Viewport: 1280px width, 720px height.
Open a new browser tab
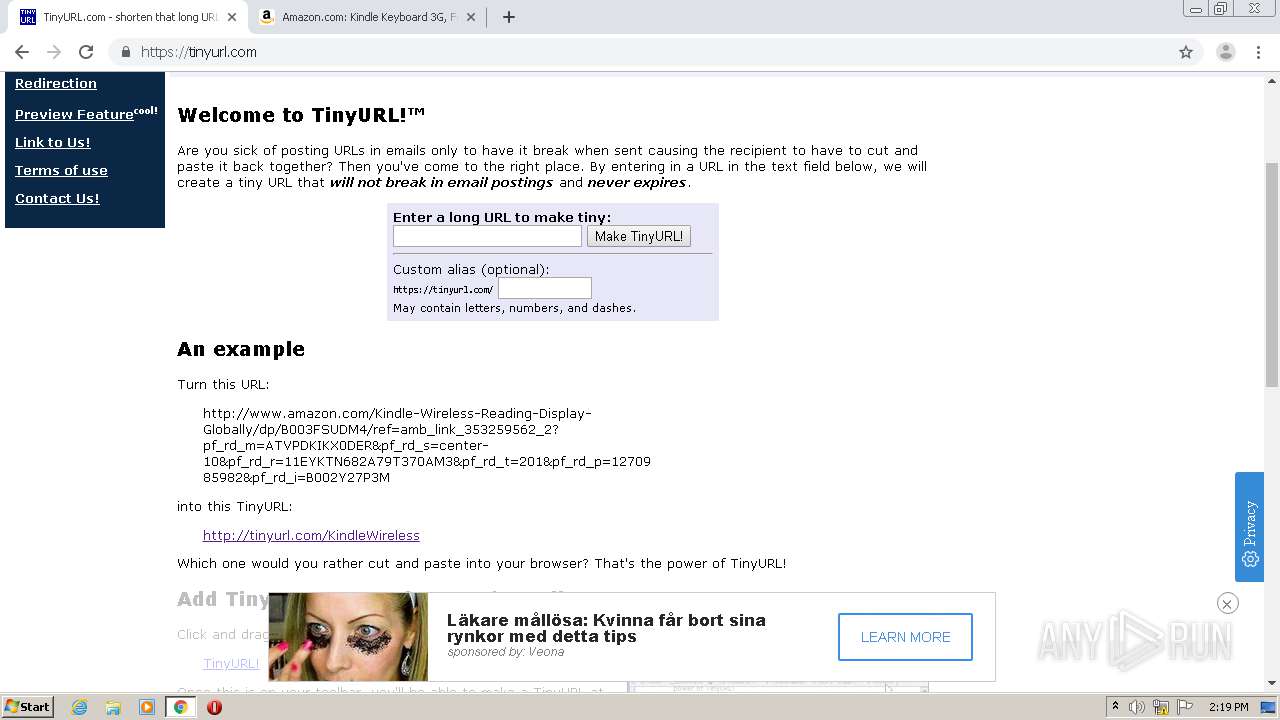[508, 17]
